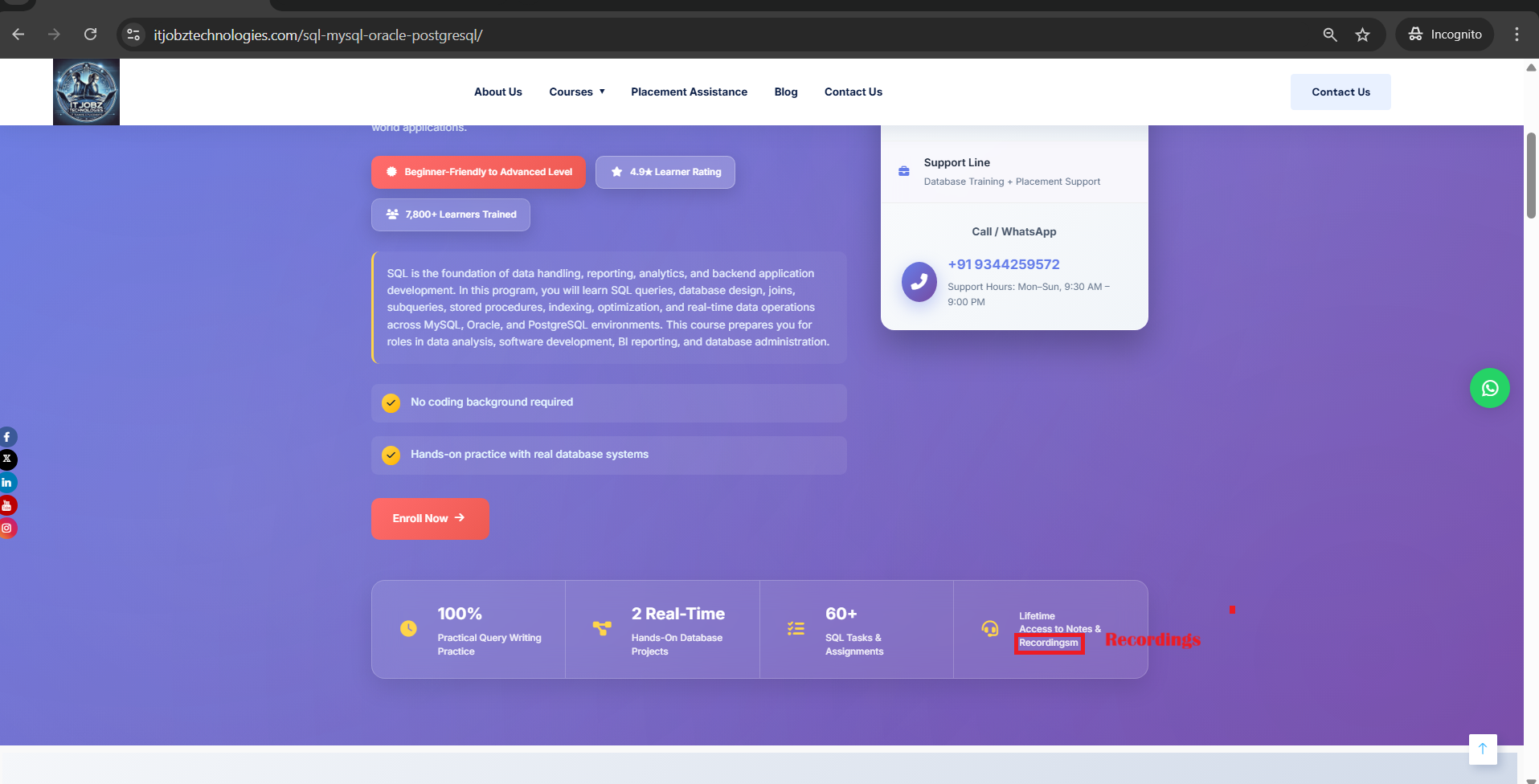
Task: Go to the About Us page
Action: [x=497, y=92]
